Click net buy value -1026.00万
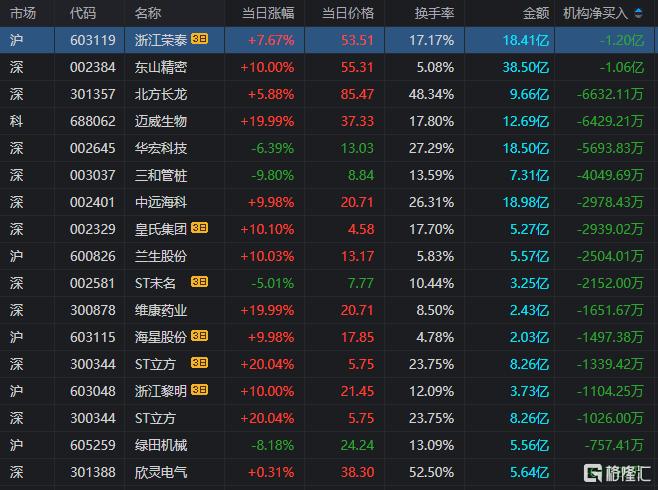This screenshot has width=658, height=490. (x=611, y=418)
